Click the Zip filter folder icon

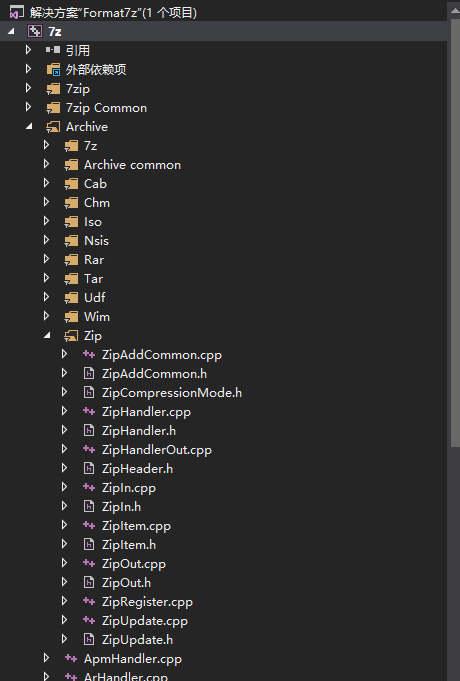click(x=71, y=336)
